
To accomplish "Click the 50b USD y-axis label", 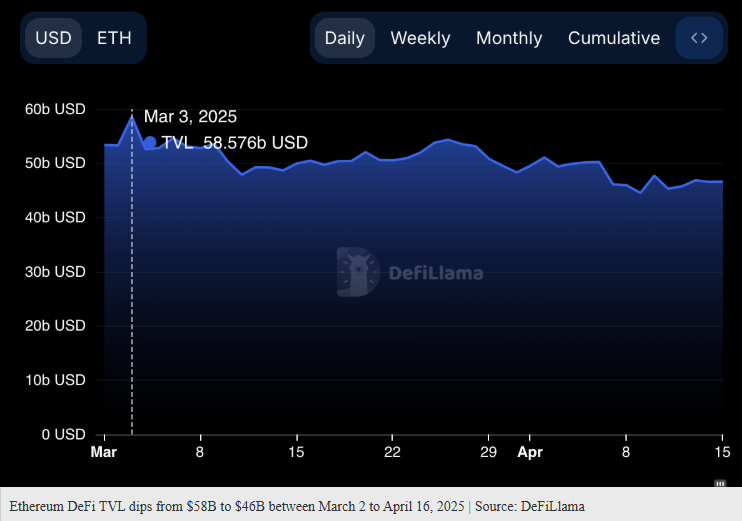I will pyautogui.click(x=55, y=163).
